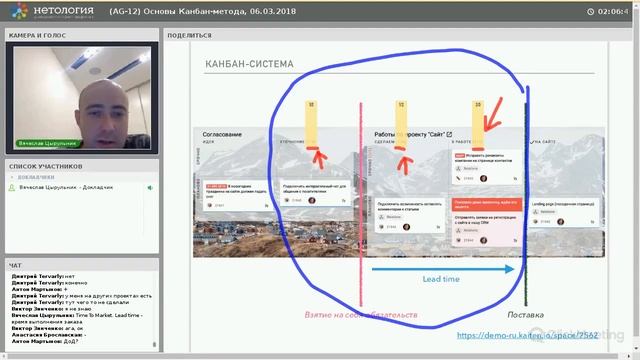Click the down arrow of right scrollbar
This screenshot has width=640, height=360.
636,348
